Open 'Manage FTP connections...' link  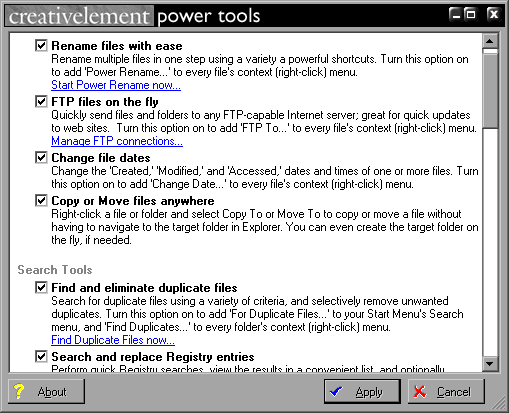pos(117,141)
